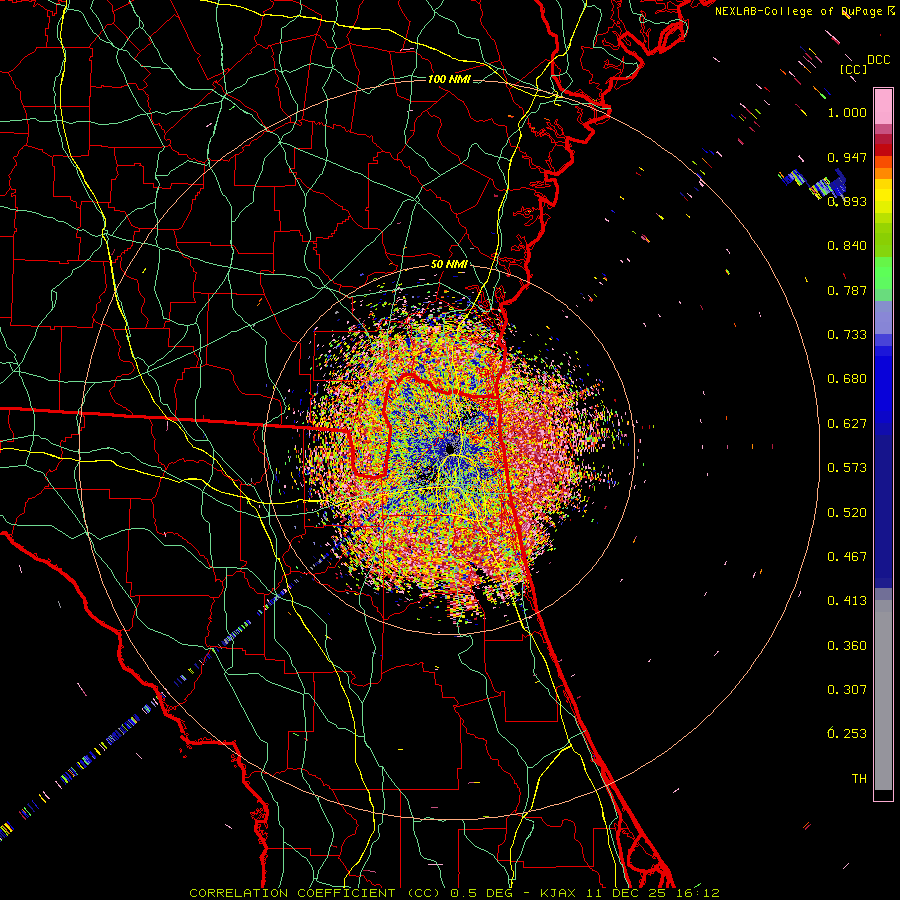Screen dimensions: 900x900
Task: Click the 0.360 value on color scale
Action: pos(847,646)
